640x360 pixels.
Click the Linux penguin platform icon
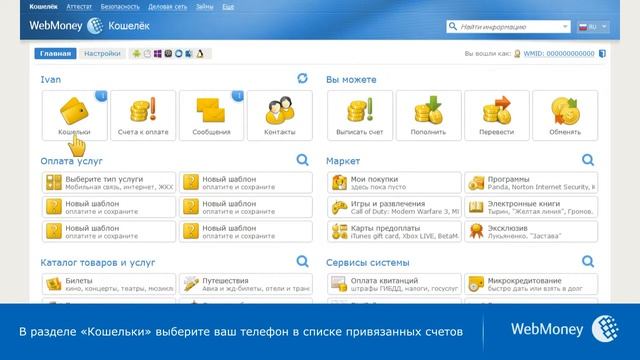point(200,53)
